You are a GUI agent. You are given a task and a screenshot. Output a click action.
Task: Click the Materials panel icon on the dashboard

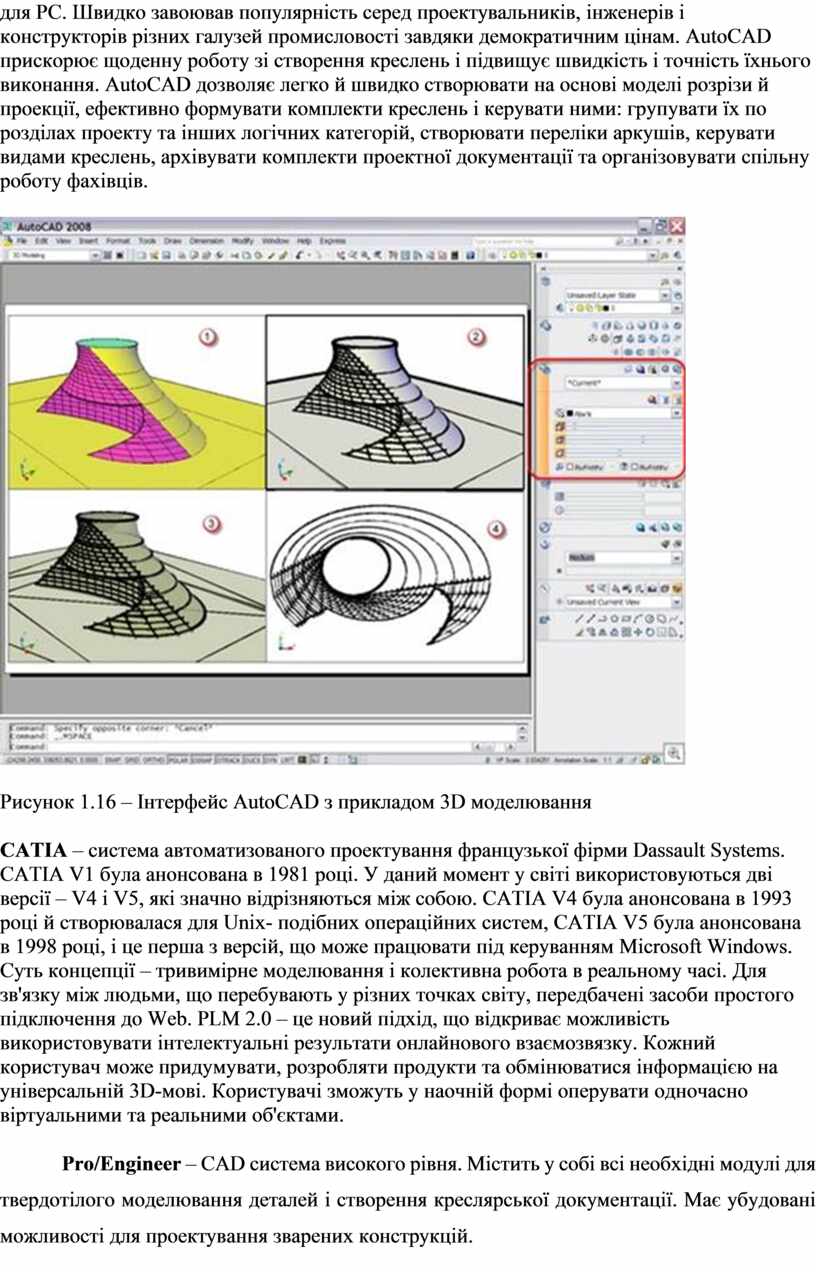tap(545, 527)
